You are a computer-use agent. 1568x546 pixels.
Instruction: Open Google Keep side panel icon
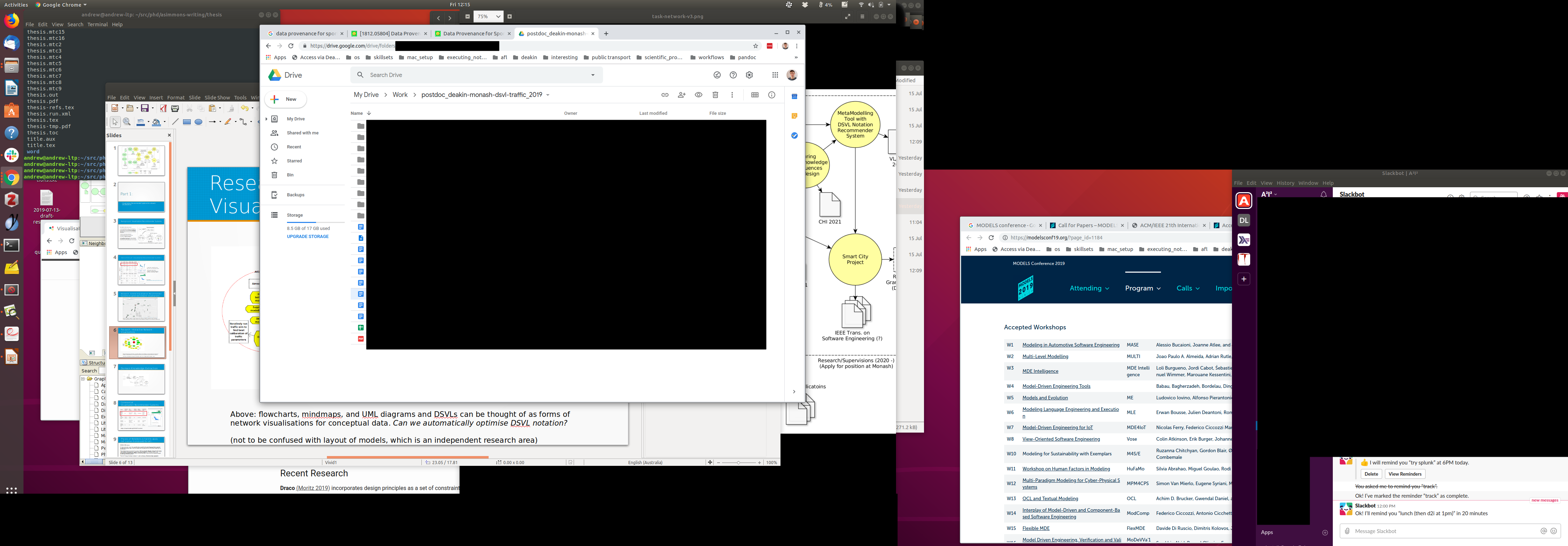pos(794,115)
